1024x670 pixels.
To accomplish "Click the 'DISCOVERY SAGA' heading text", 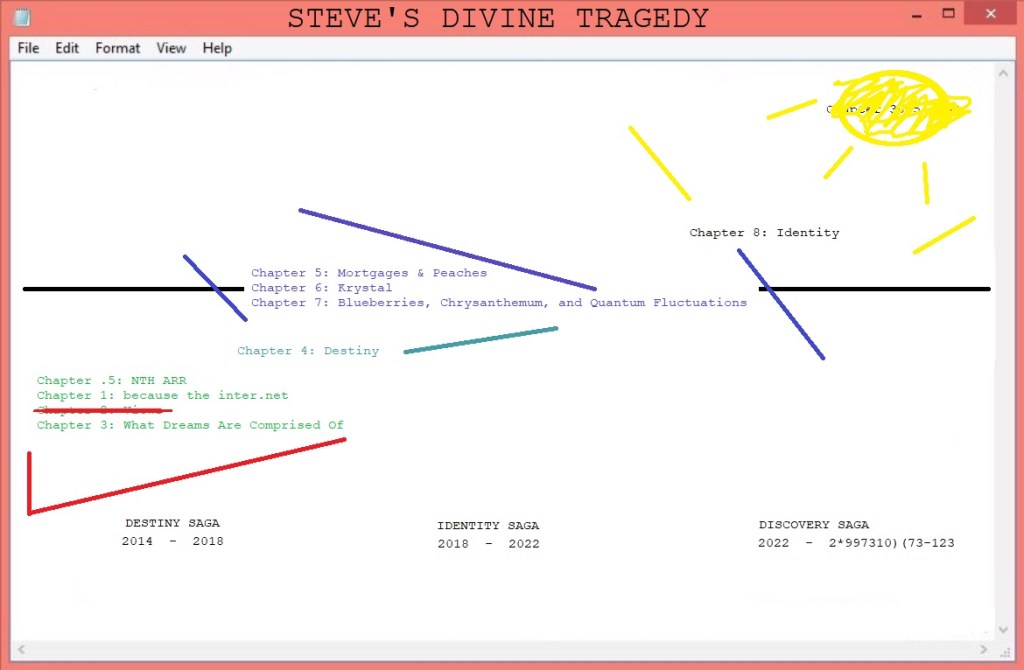I will [813, 525].
